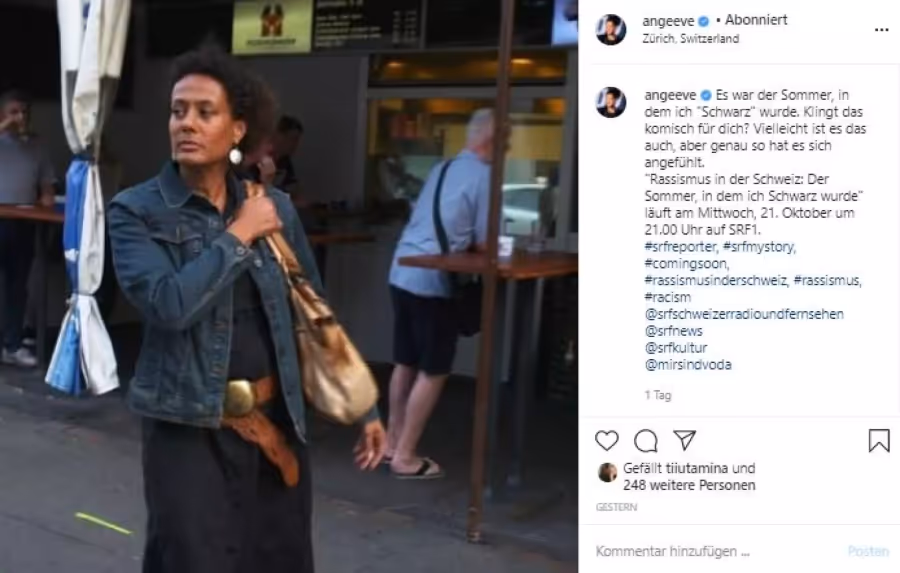The image size is (900, 573).
Task: Open the three-dot more options menu
Action: [x=882, y=30]
